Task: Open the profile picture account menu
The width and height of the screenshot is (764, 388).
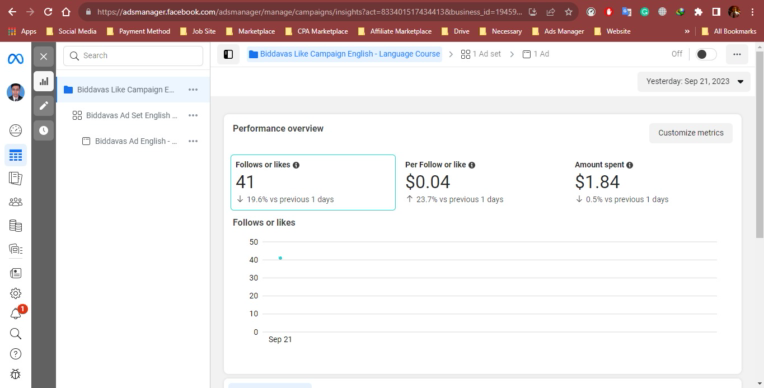Action: (x=16, y=92)
